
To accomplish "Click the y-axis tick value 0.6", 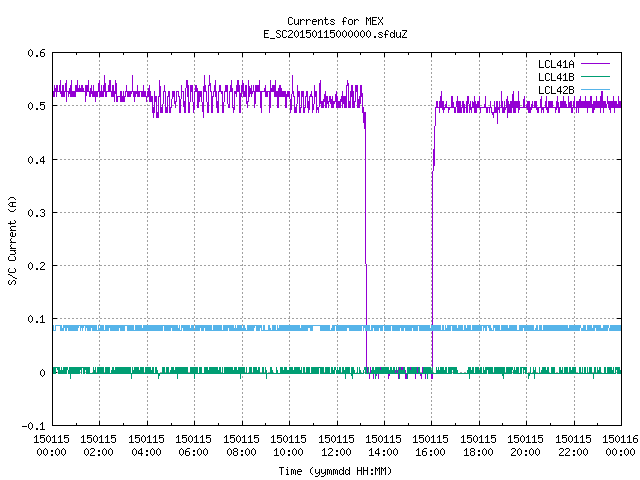I will pos(36,53).
